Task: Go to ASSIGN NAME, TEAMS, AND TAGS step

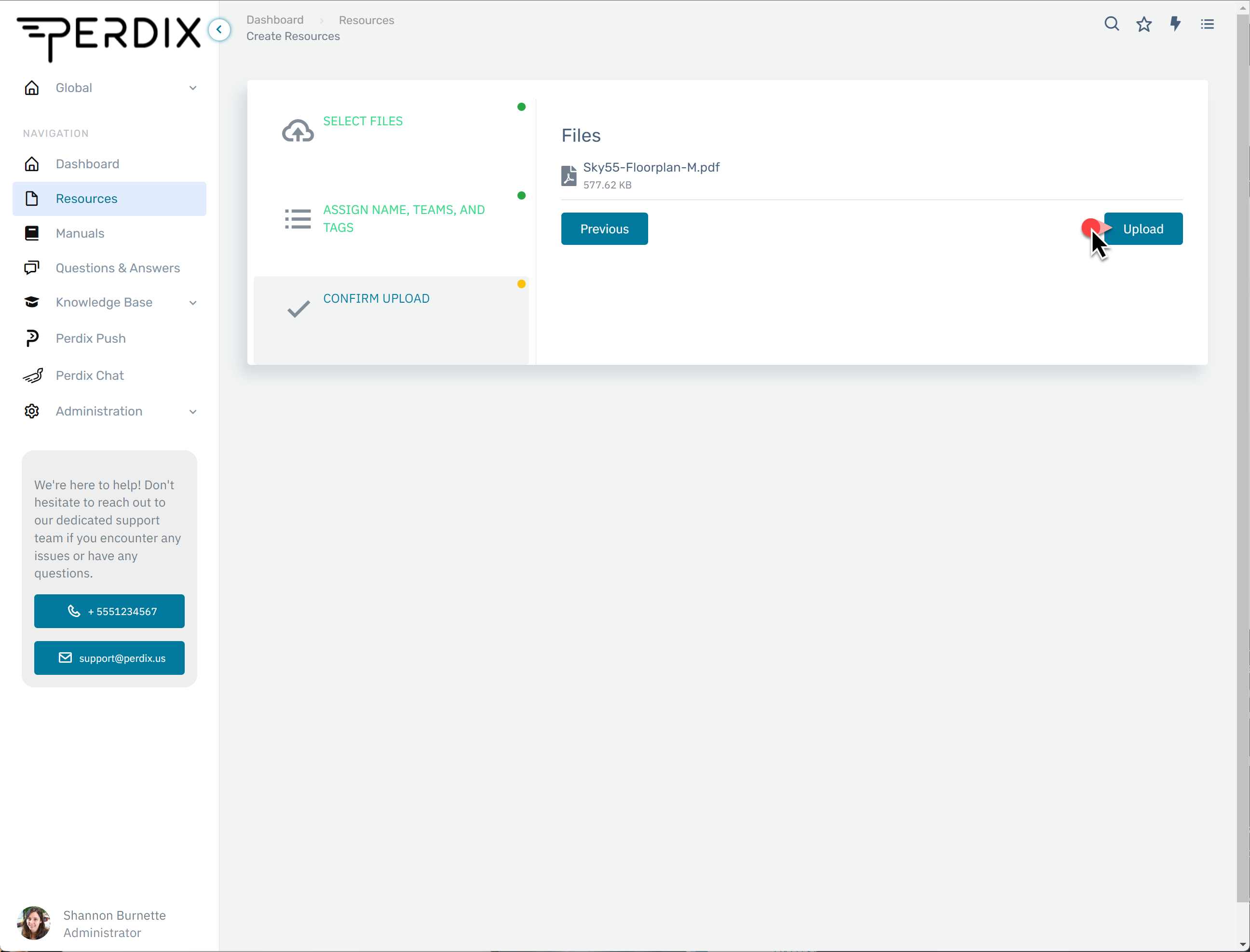Action: click(391, 232)
